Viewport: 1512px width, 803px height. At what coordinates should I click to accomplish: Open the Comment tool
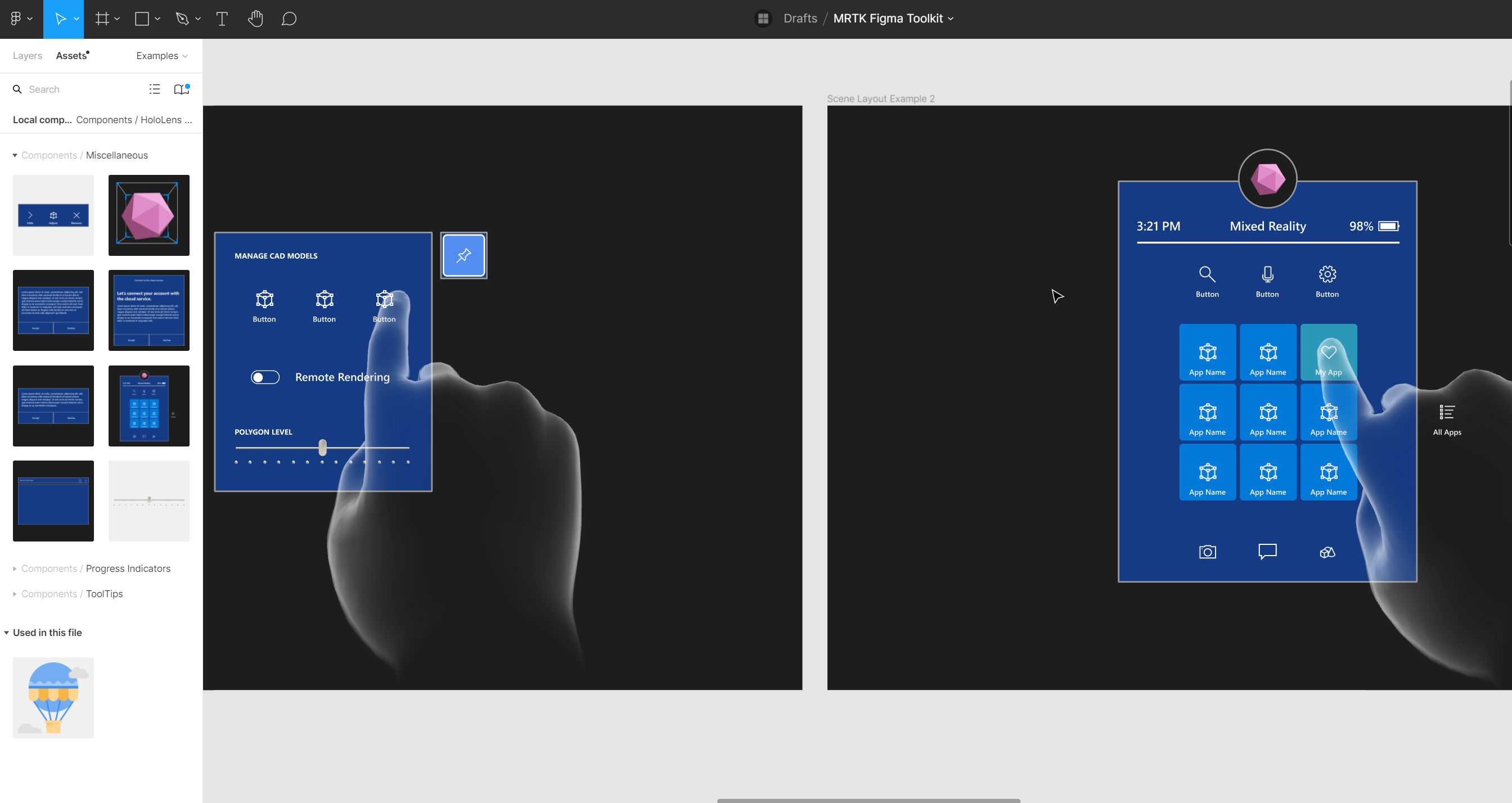point(289,18)
